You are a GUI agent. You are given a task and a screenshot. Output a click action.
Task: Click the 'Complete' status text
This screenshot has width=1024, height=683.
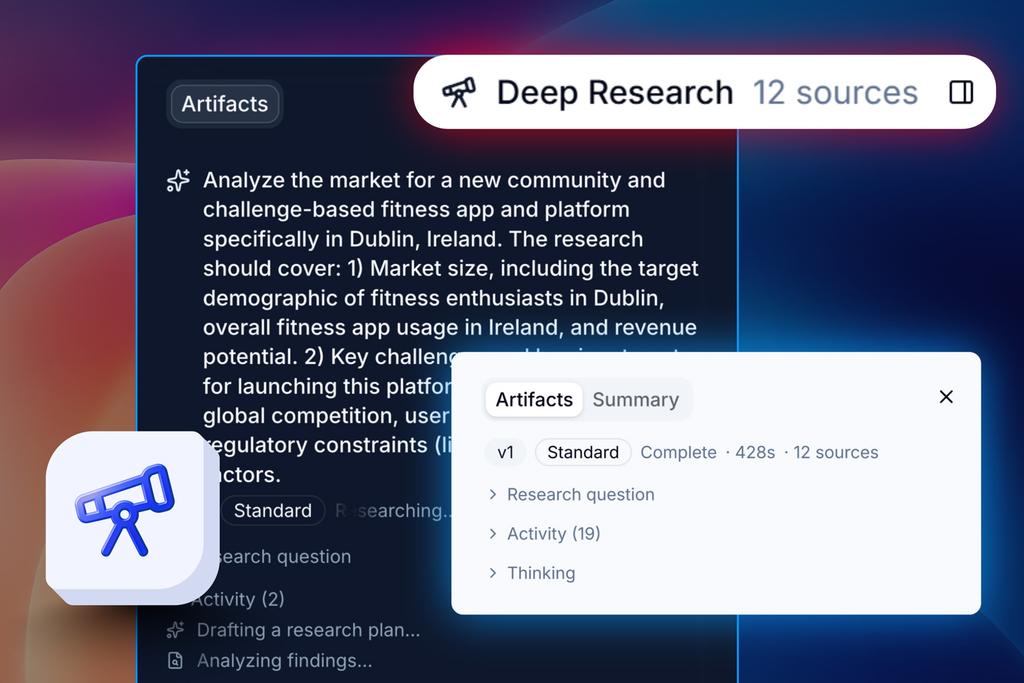[678, 453]
